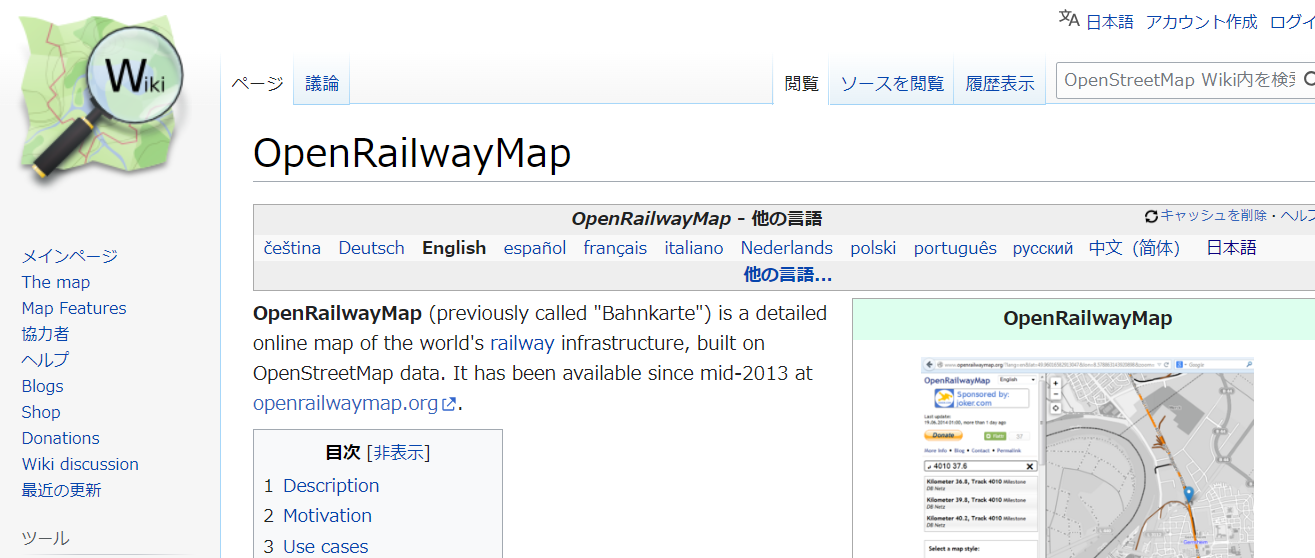
Task: Switch the article to Nederlands
Action: point(787,248)
